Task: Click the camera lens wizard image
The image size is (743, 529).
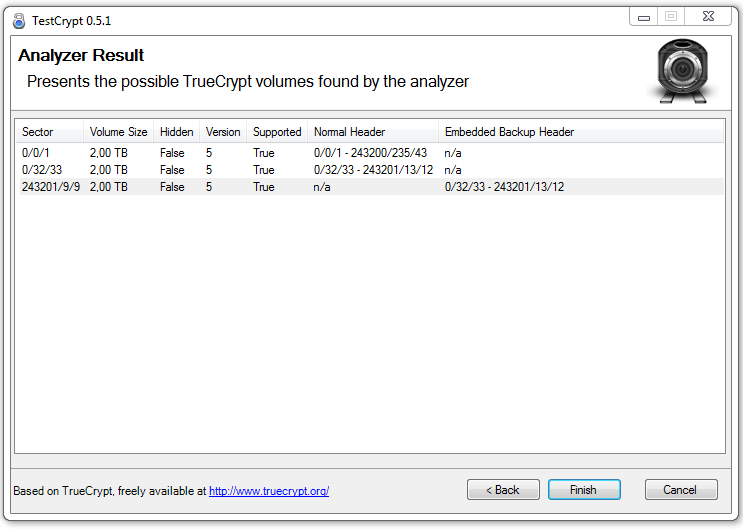Action: click(682, 71)
